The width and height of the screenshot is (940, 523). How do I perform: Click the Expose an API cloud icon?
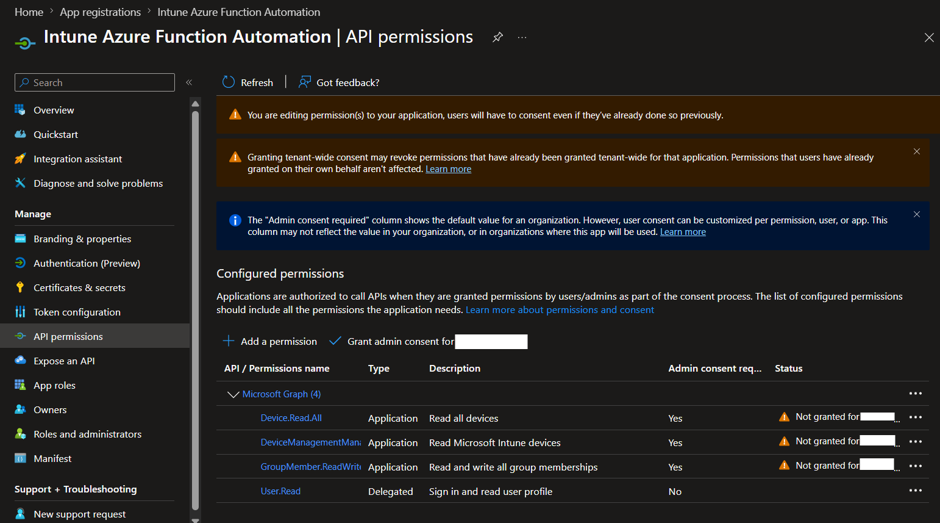click(20, 360)
